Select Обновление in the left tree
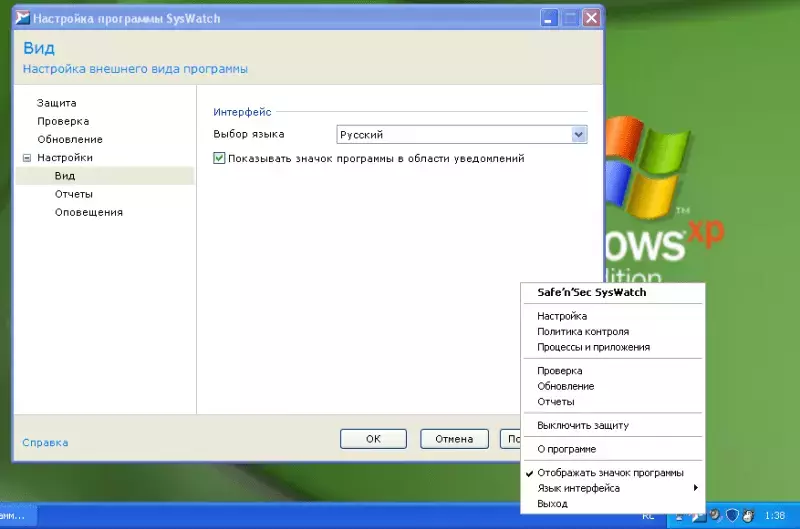 point(70,139)
